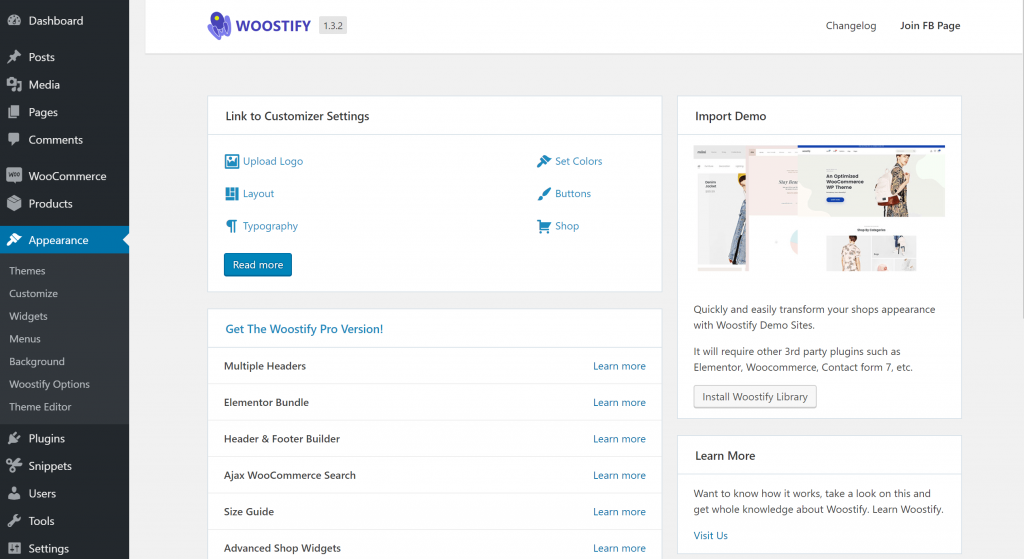This screenshot has width=1024, height=559.
Task: Click the Join FB Page link
Action: click(x=930, y=25)
